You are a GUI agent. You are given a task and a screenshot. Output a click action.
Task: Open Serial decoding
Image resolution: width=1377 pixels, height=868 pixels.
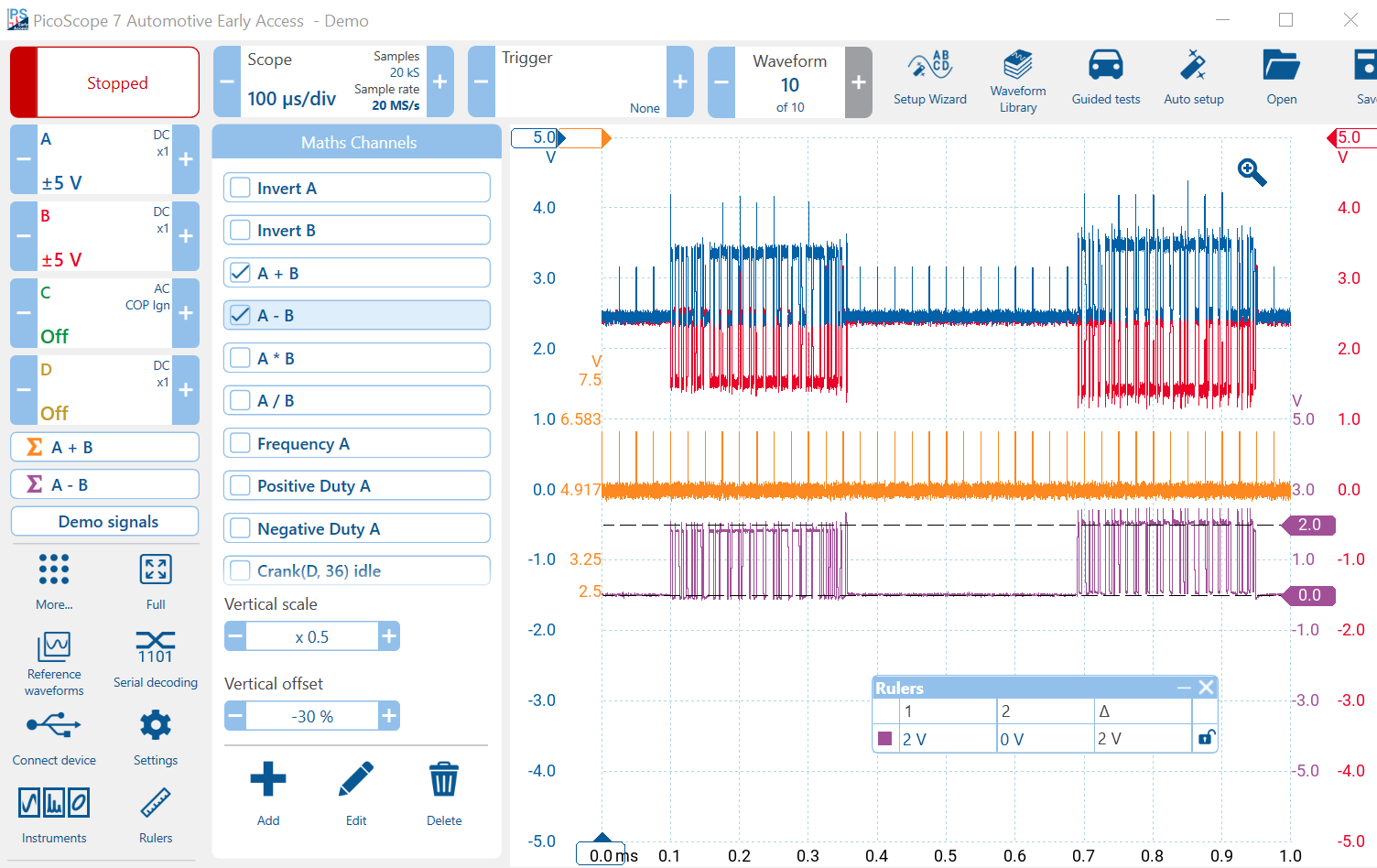(x=156, y=659)
